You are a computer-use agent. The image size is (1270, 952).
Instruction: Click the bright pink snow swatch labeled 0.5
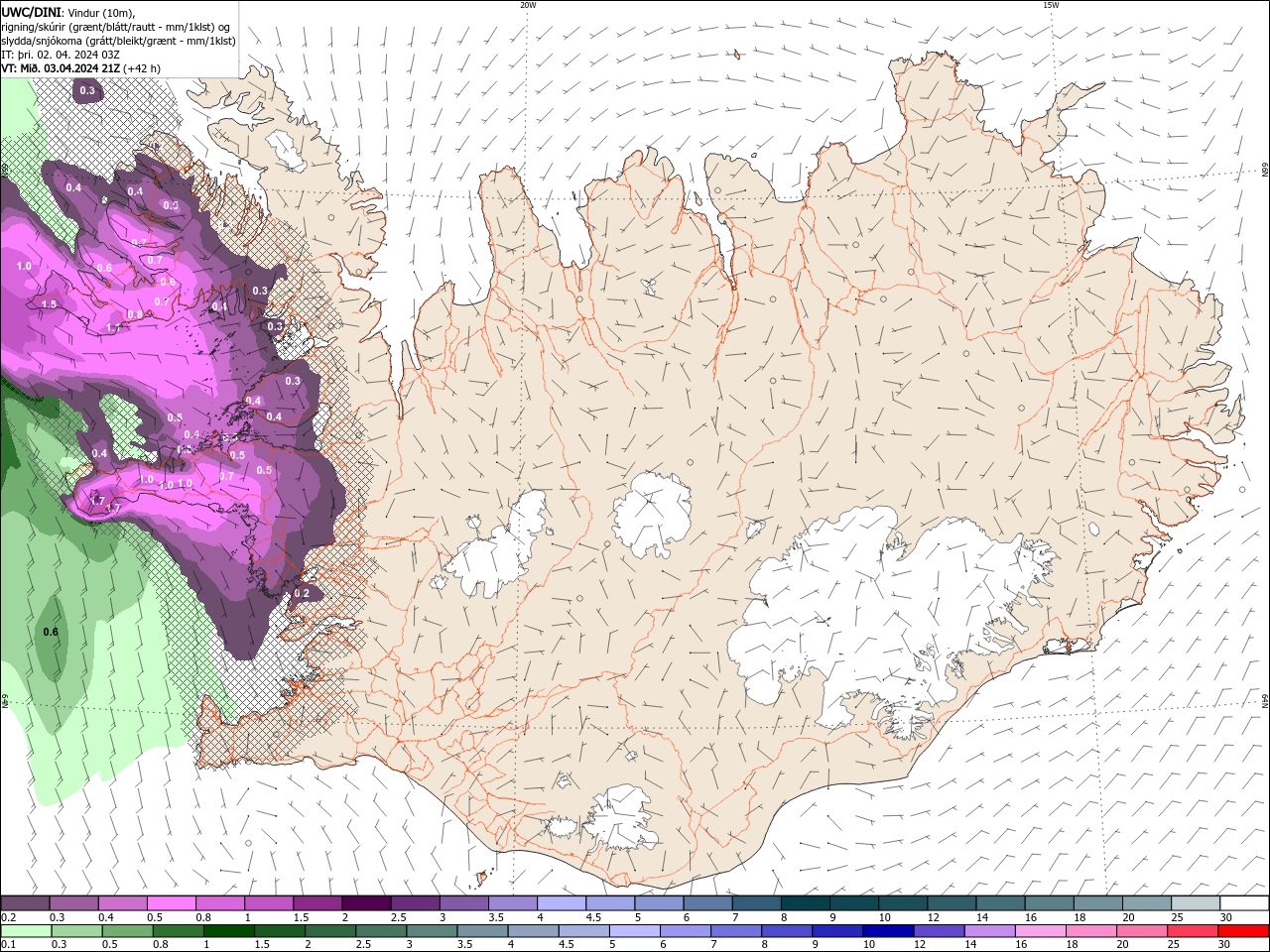click(171, 903)
